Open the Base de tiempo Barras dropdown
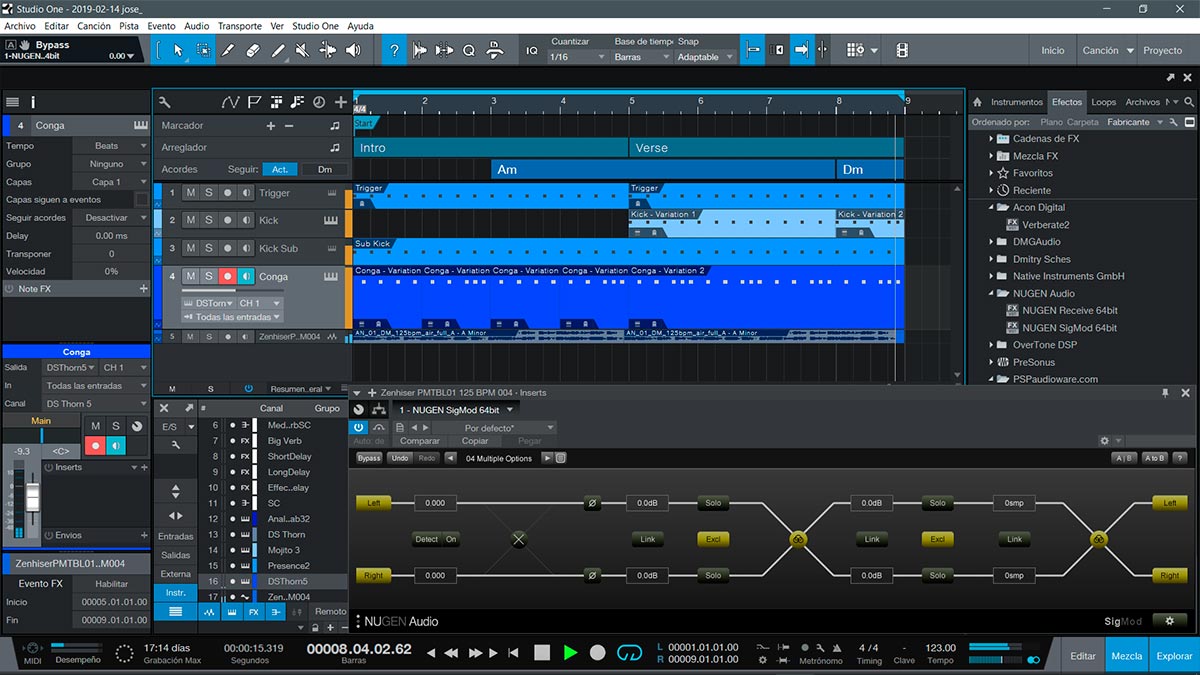 tap(642, 57)
